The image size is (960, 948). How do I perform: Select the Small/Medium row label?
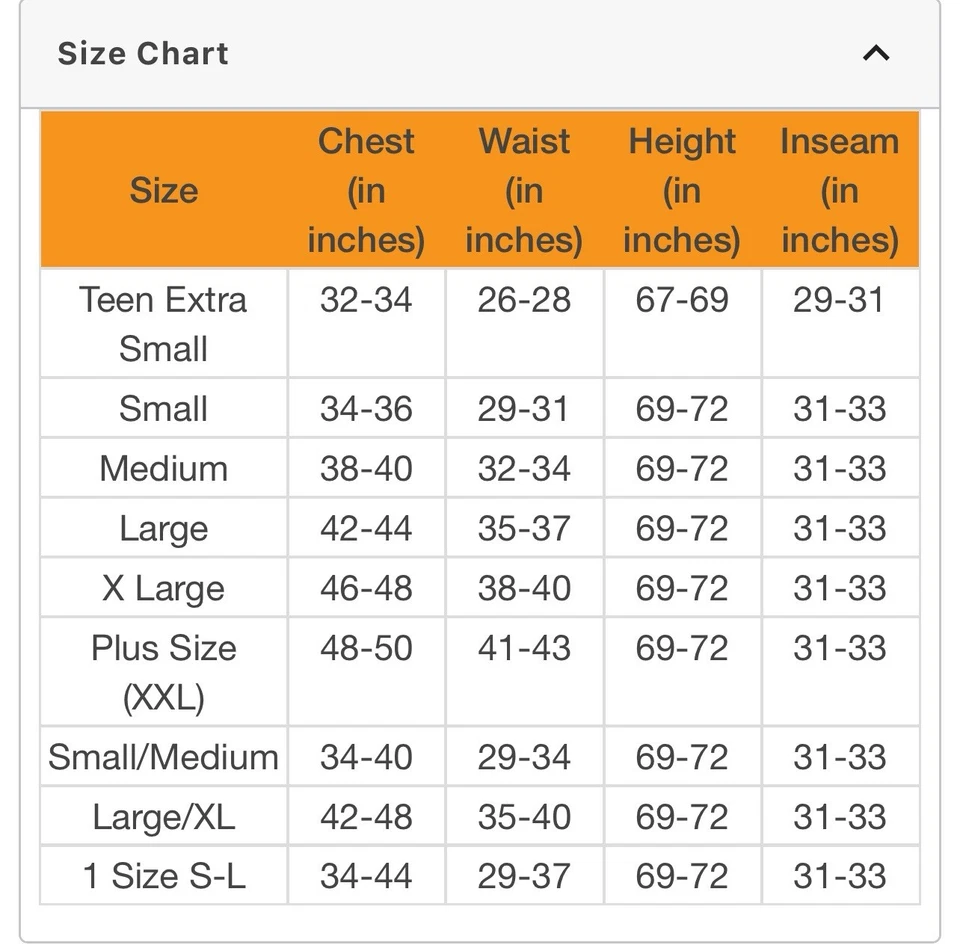tap(163, 757)
